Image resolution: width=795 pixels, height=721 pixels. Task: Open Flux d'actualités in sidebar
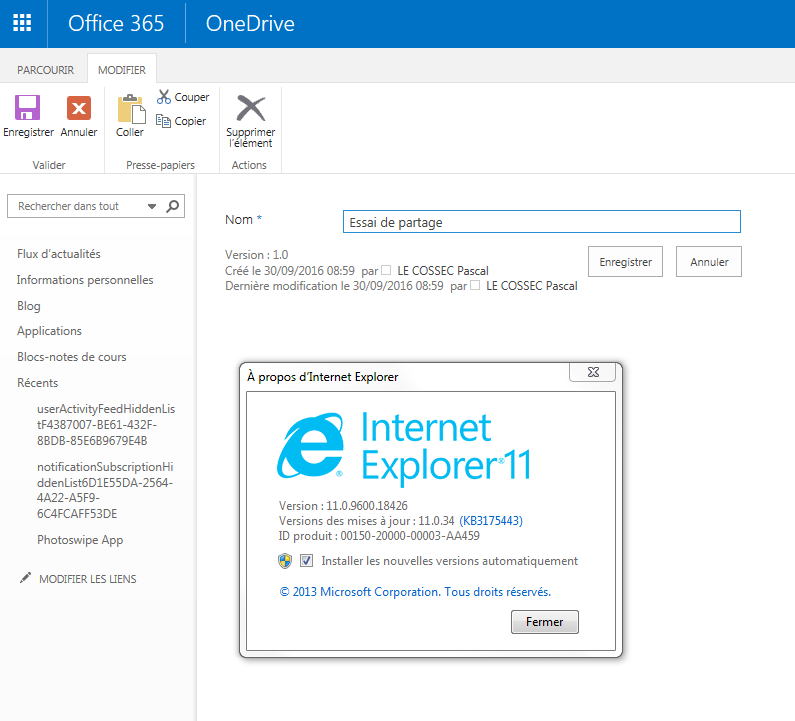click(x=59, y=254)
